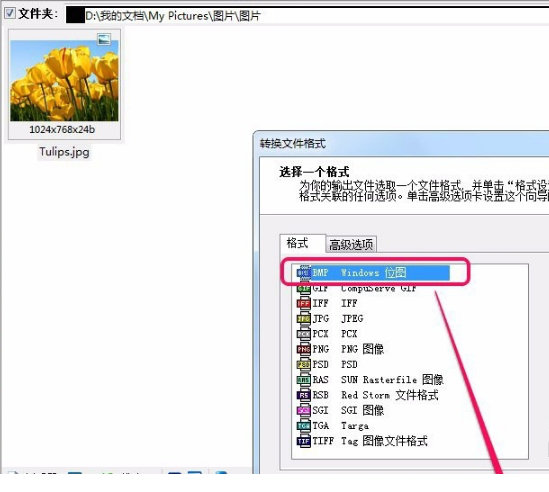Select the SGI image format icon
Viewport: 549px width, 492px height.
(x=304, y=410)
